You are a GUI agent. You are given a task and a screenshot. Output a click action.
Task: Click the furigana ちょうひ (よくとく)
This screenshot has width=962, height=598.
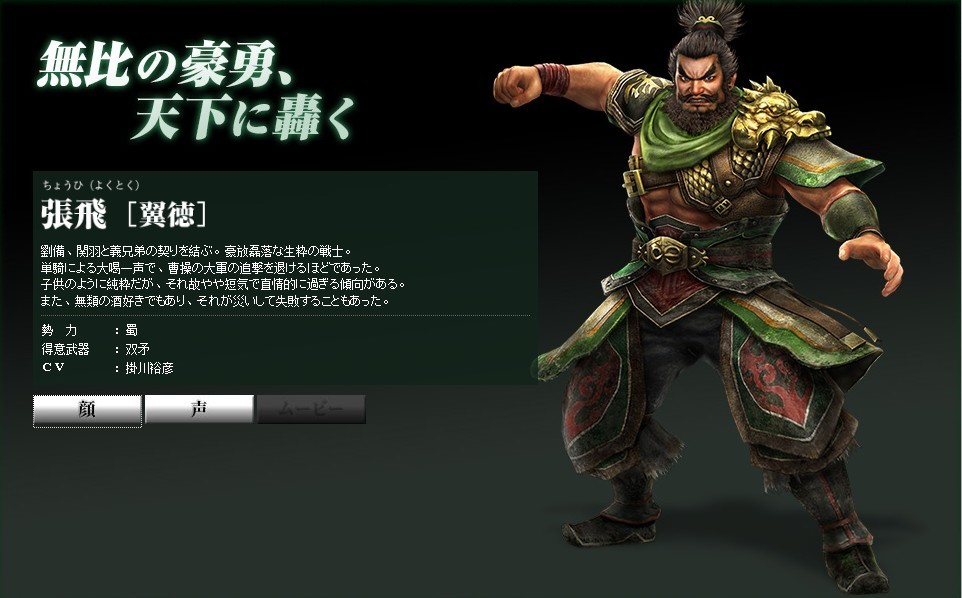(91, 185)
